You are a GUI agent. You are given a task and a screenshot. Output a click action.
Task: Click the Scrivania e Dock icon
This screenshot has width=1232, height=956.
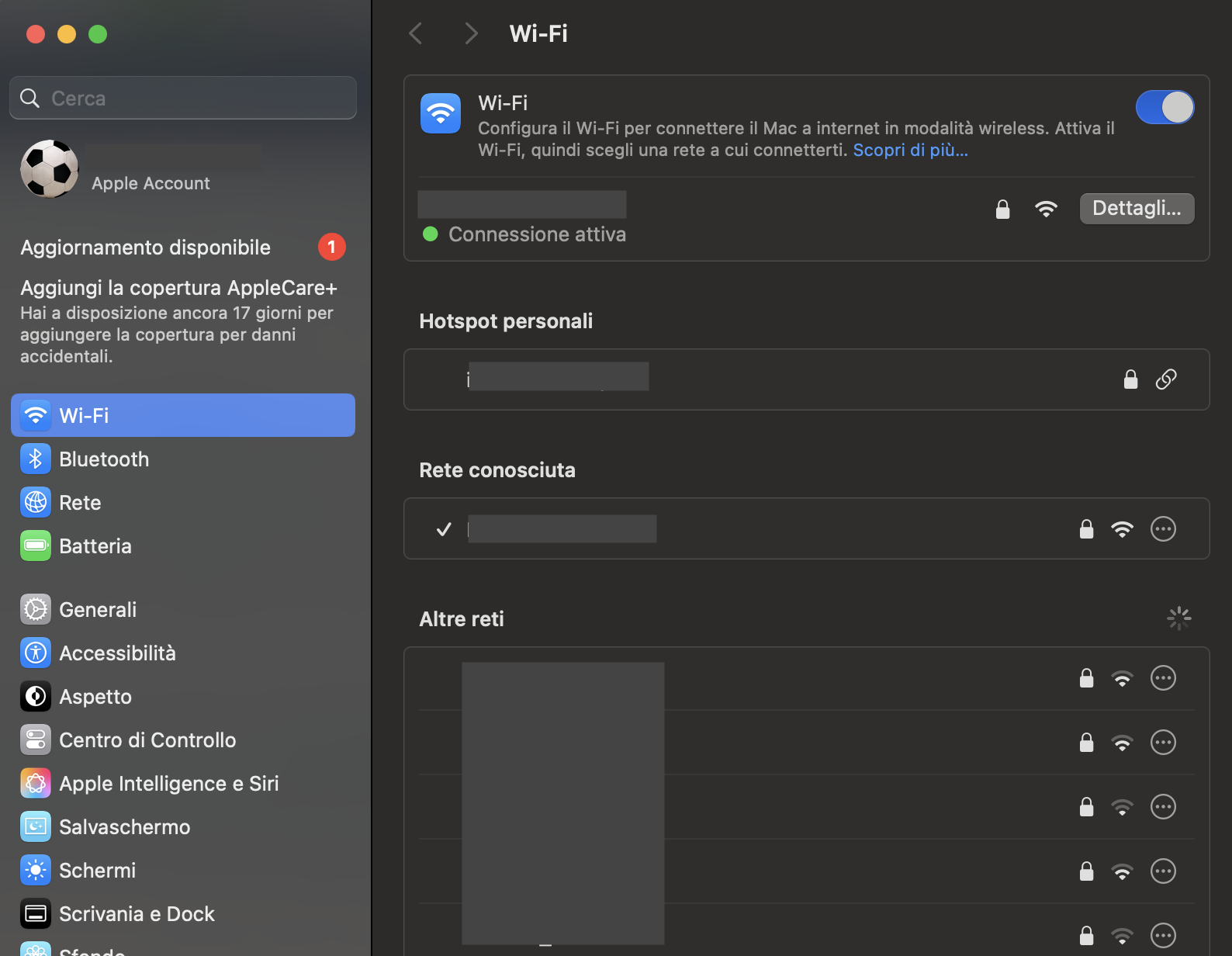36,913
